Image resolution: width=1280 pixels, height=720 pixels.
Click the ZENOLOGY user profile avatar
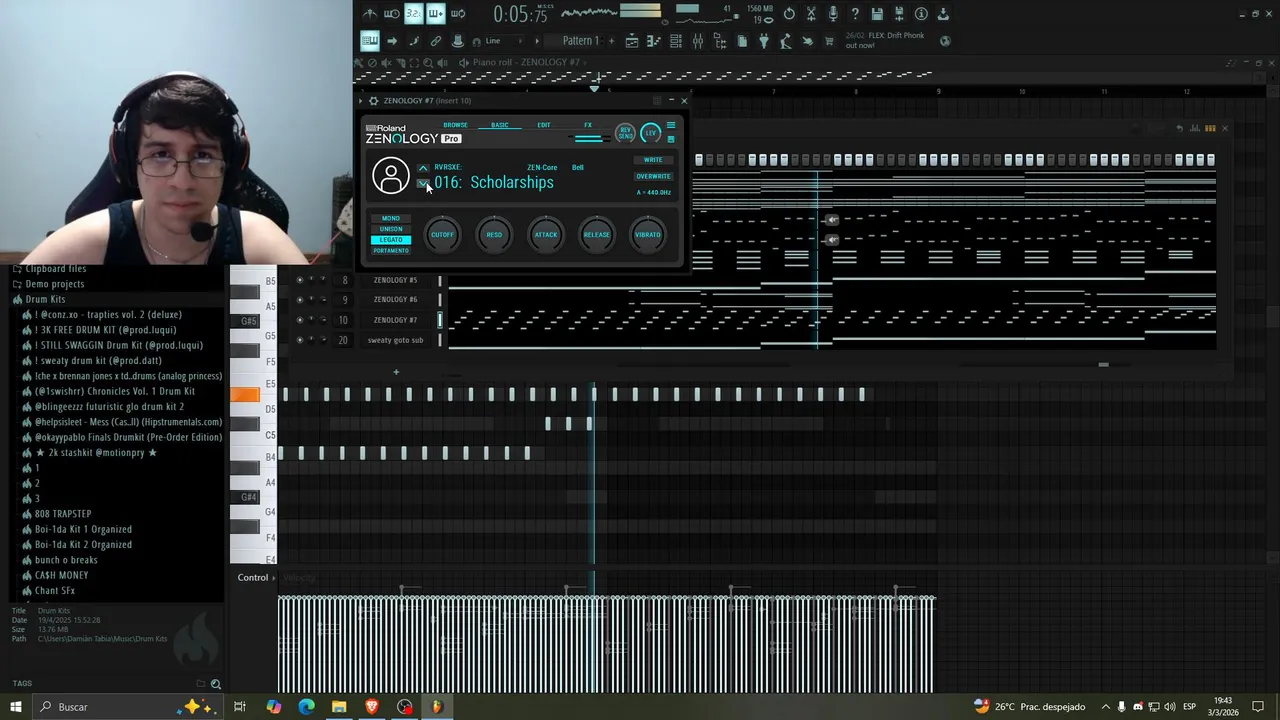[391, 176]
